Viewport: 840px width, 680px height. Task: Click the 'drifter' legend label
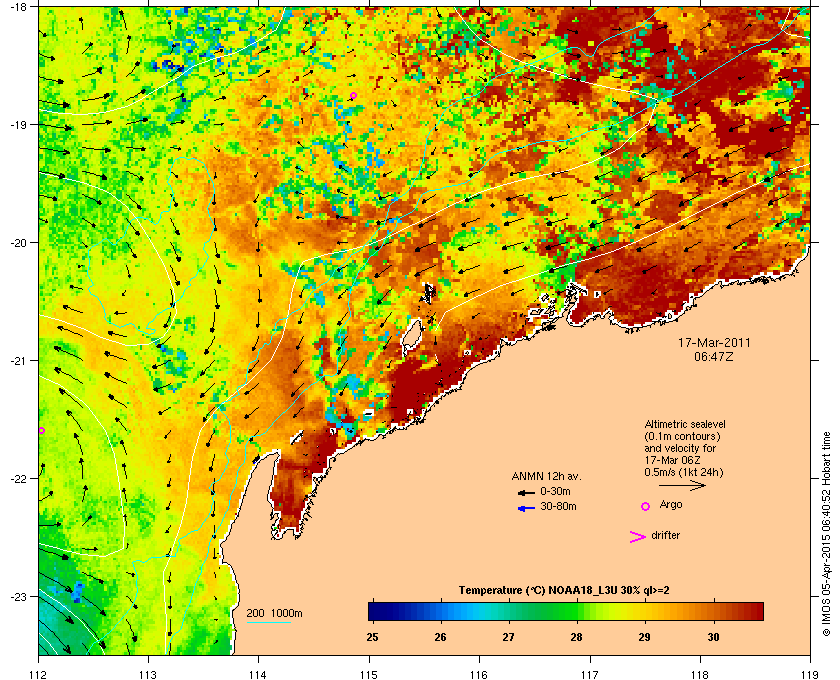coord(665,535)
